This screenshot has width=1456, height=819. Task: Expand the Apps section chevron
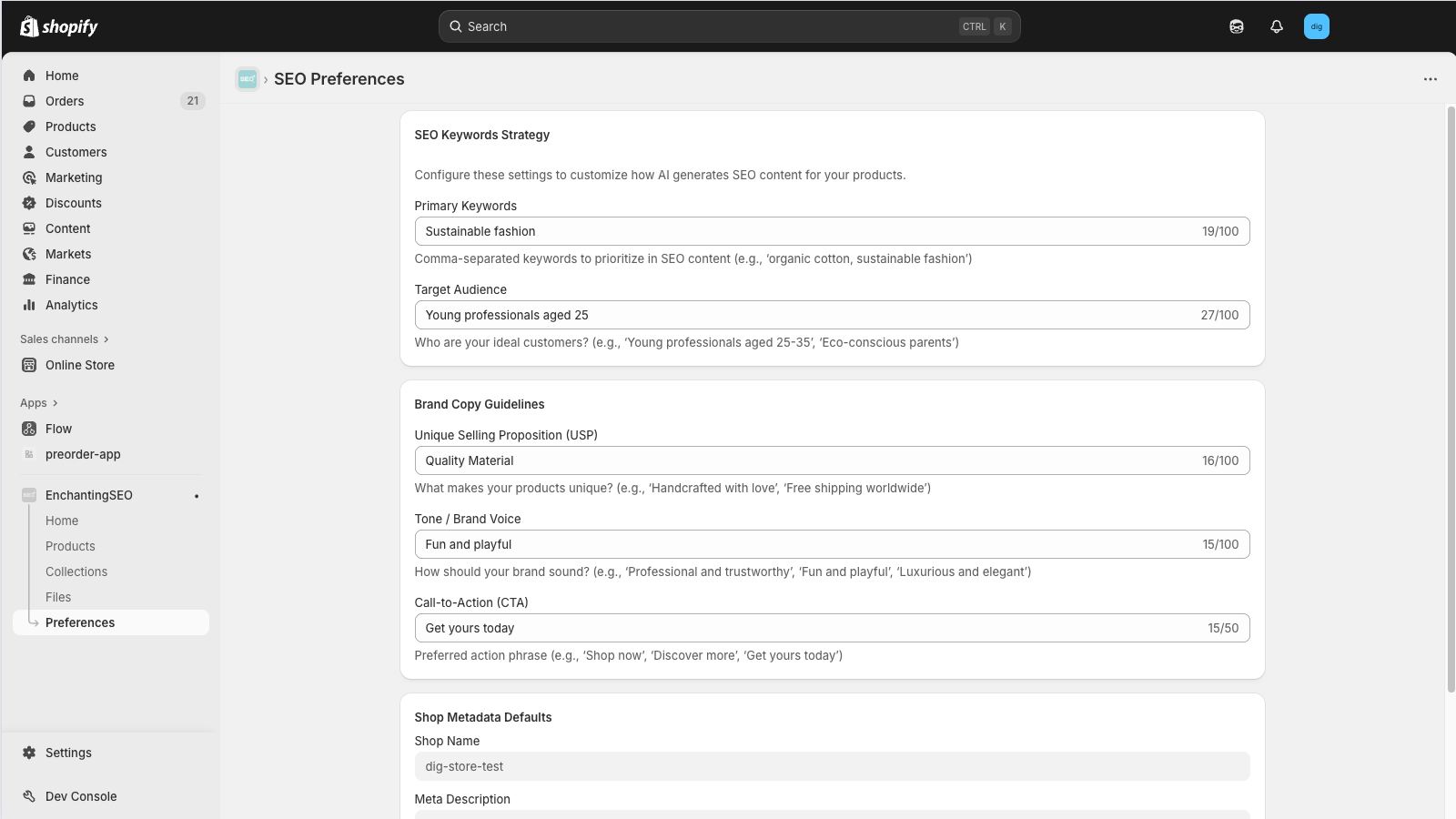coord(56,402)
